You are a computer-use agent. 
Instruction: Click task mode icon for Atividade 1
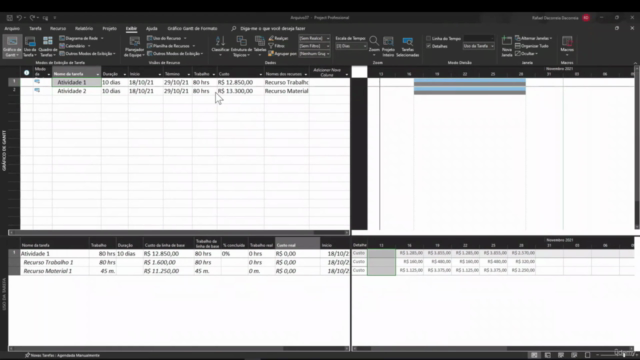point(37,82)
